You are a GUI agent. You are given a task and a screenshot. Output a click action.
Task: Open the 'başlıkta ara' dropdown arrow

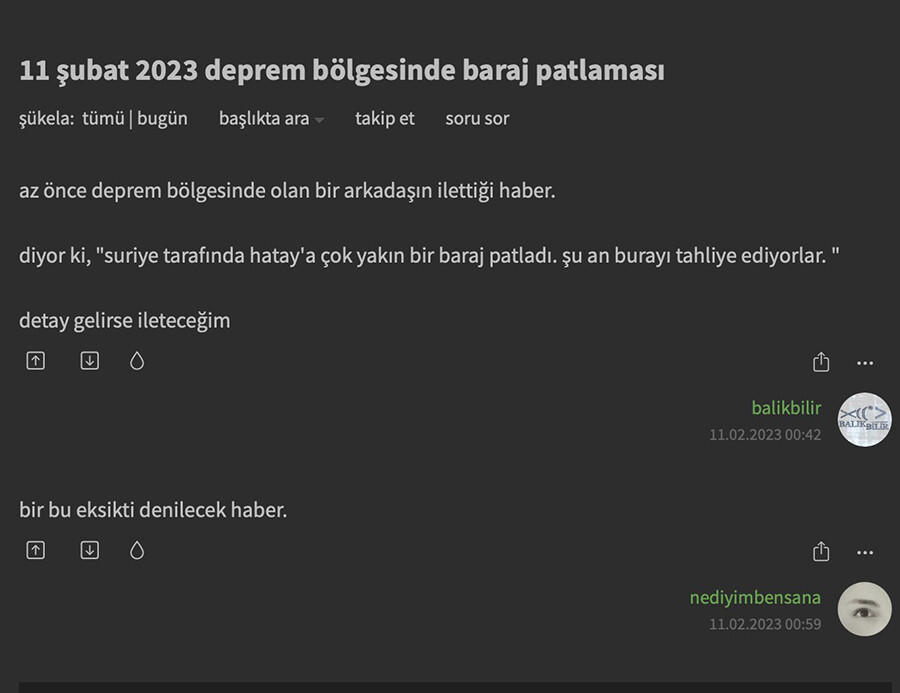tap(318, 120)
